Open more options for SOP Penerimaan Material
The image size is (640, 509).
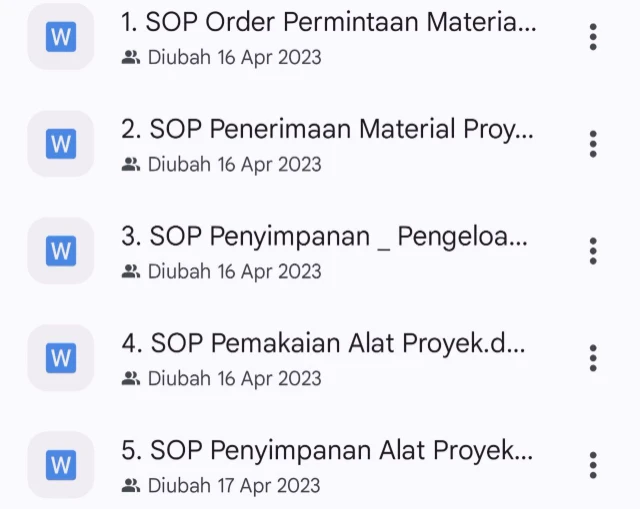click(593, 144)
